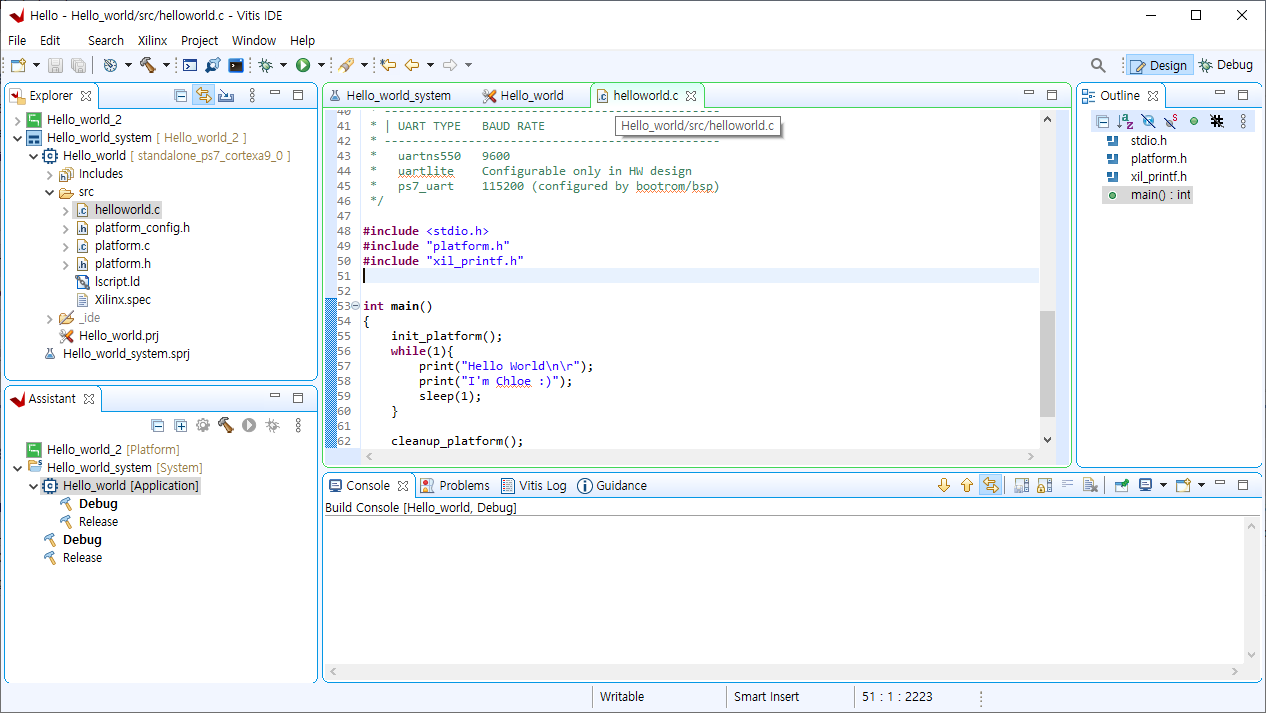The image size is (1266, 713).
Task: Close the helloworld.c editor tab
Action: (x=691, y=96)
